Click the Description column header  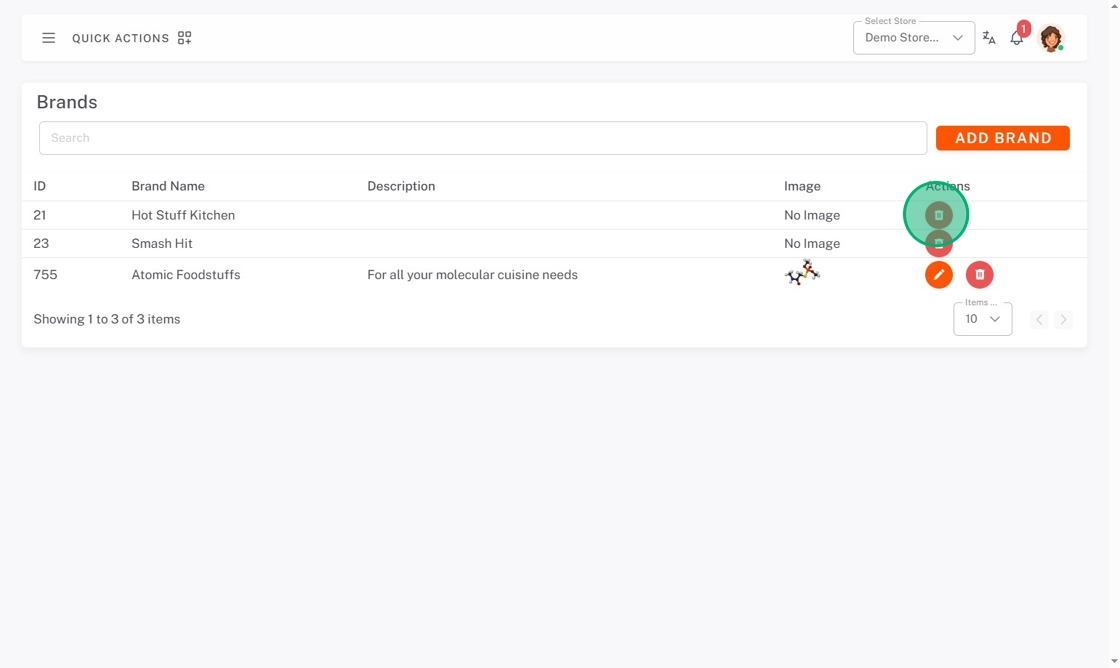(x=401, y=186)
